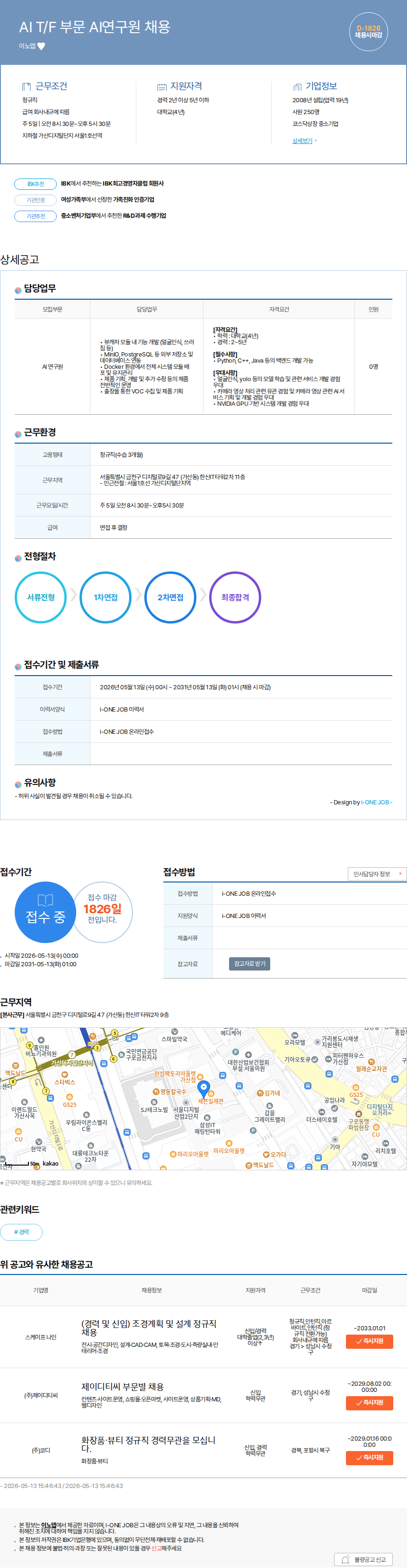
Task: Click the 더스테이호텔 label on map
Action: (x=321, y=1119)
